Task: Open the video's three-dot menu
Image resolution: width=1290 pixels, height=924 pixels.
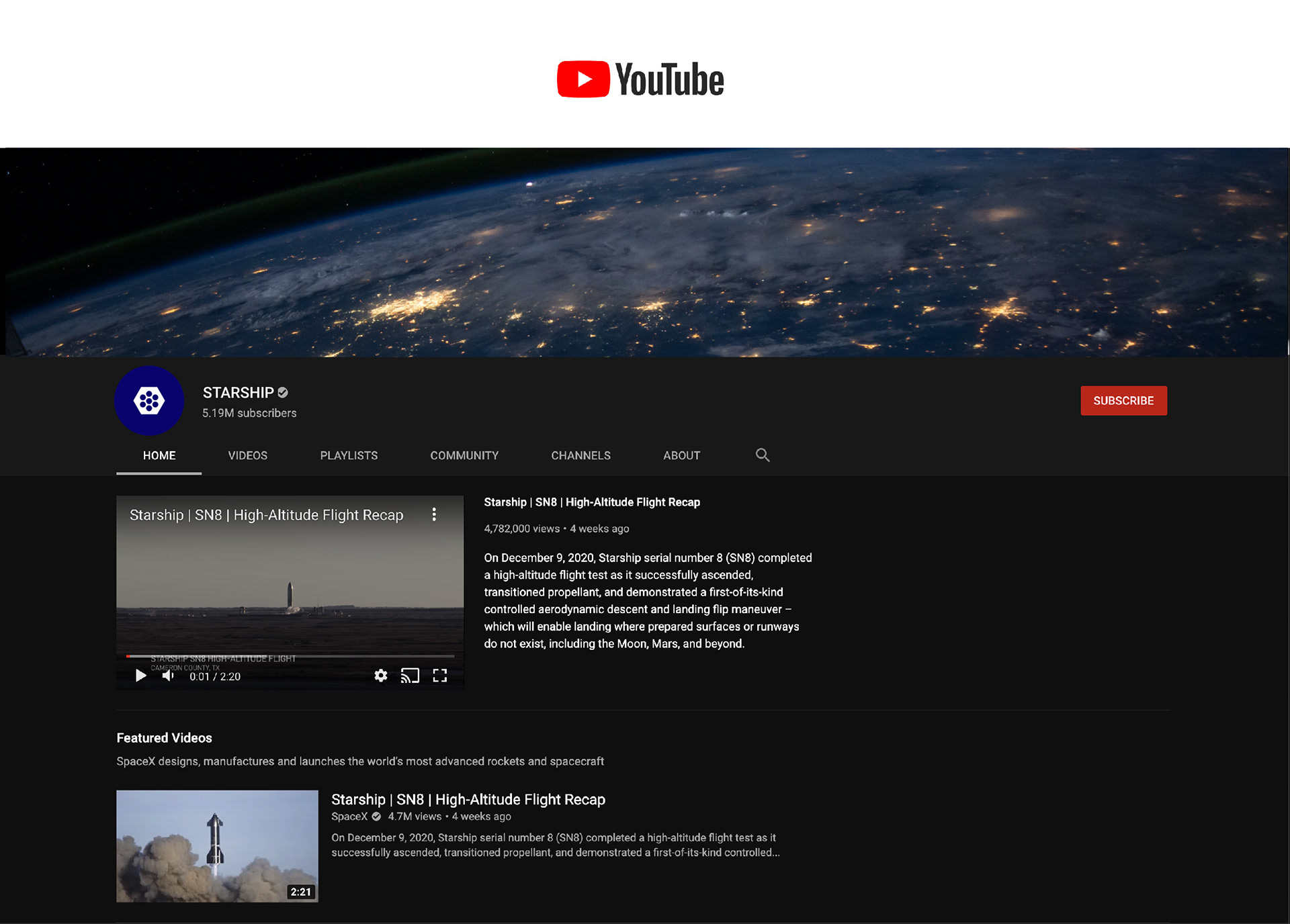Action: coord(434,514)
